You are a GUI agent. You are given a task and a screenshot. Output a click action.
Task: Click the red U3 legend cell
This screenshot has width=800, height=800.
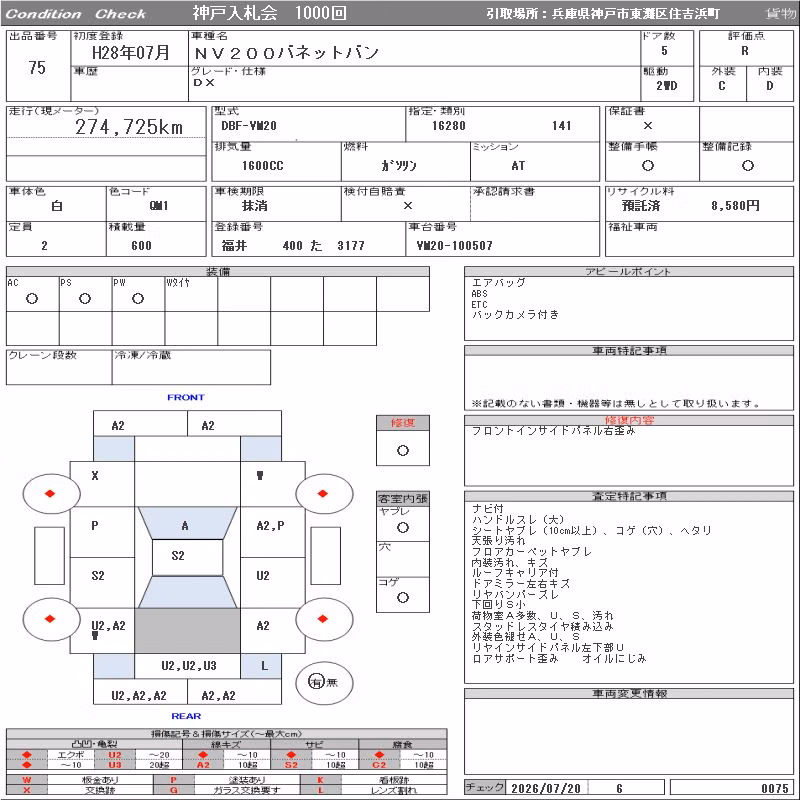point(115,765)
